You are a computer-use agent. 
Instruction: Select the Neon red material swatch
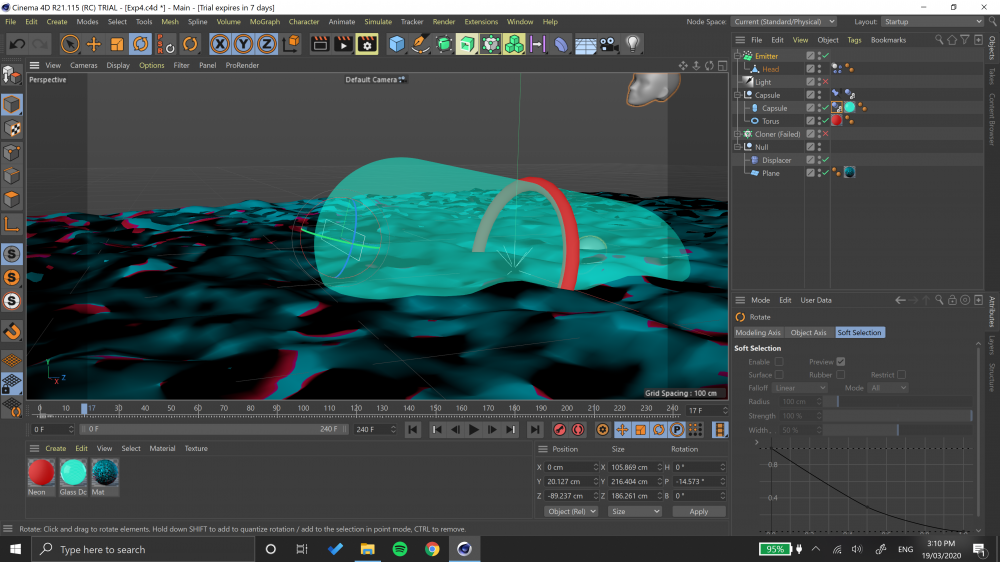[x=42, y=473]
